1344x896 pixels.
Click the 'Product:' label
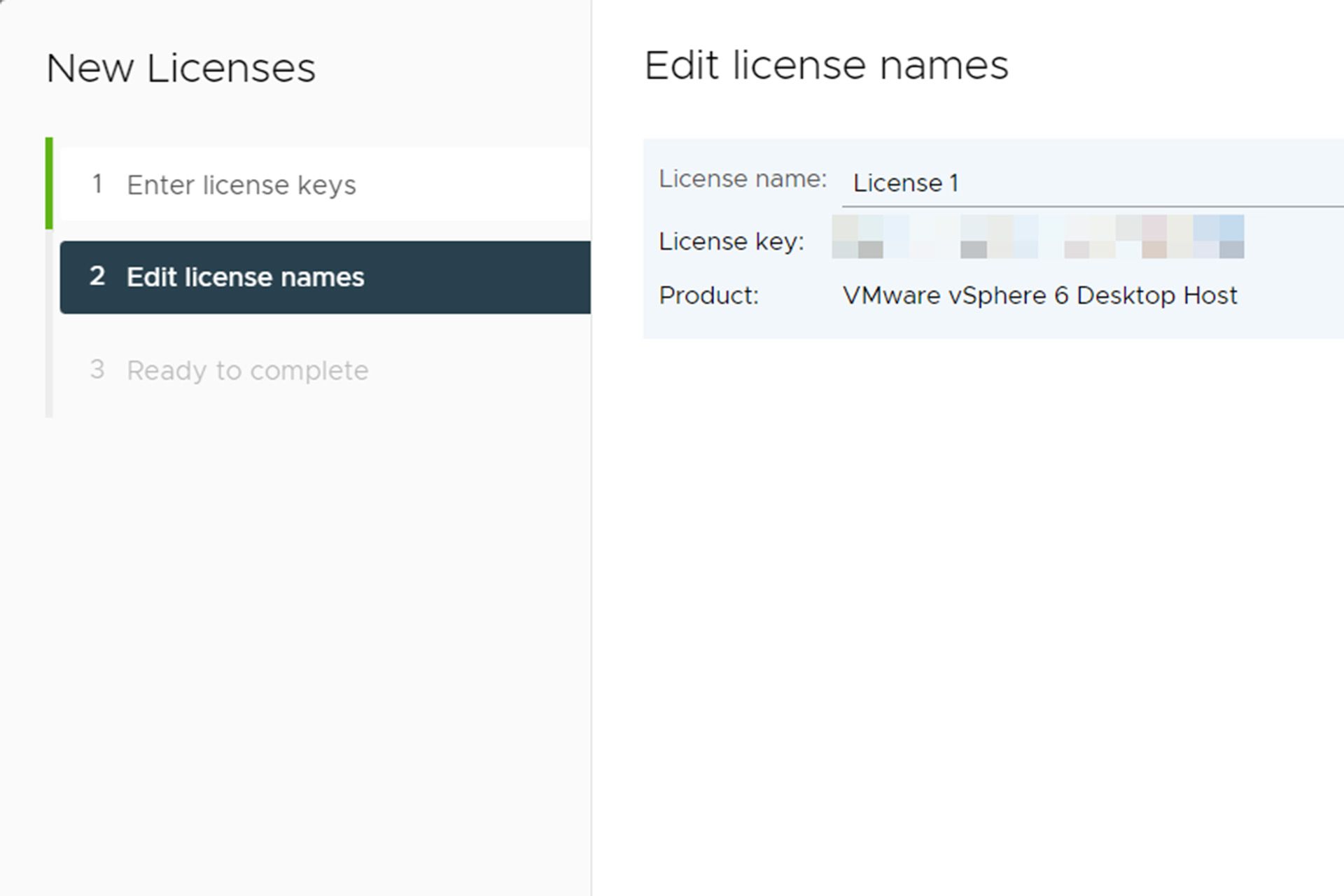(x=708, y=295)
